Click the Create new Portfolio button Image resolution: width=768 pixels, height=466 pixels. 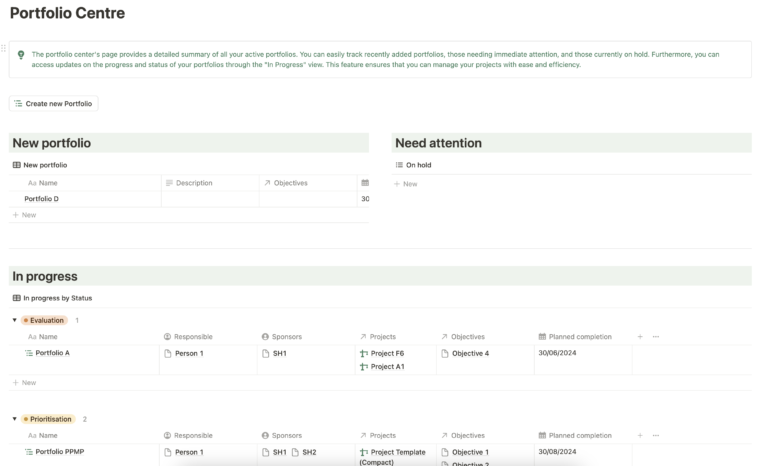coord(54,103)
